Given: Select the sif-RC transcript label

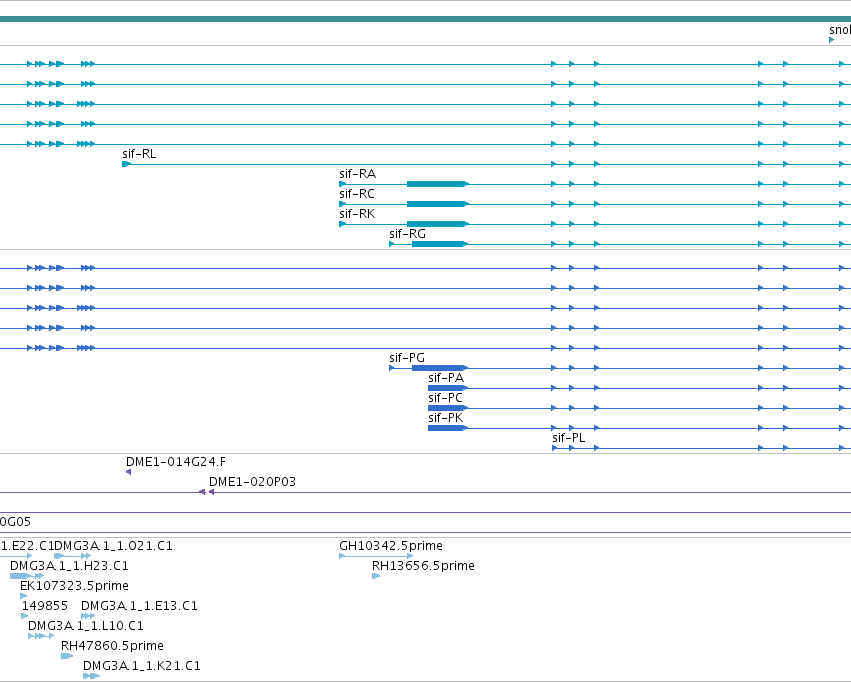Looking at the screenshot, I should [x=357, y=194].
